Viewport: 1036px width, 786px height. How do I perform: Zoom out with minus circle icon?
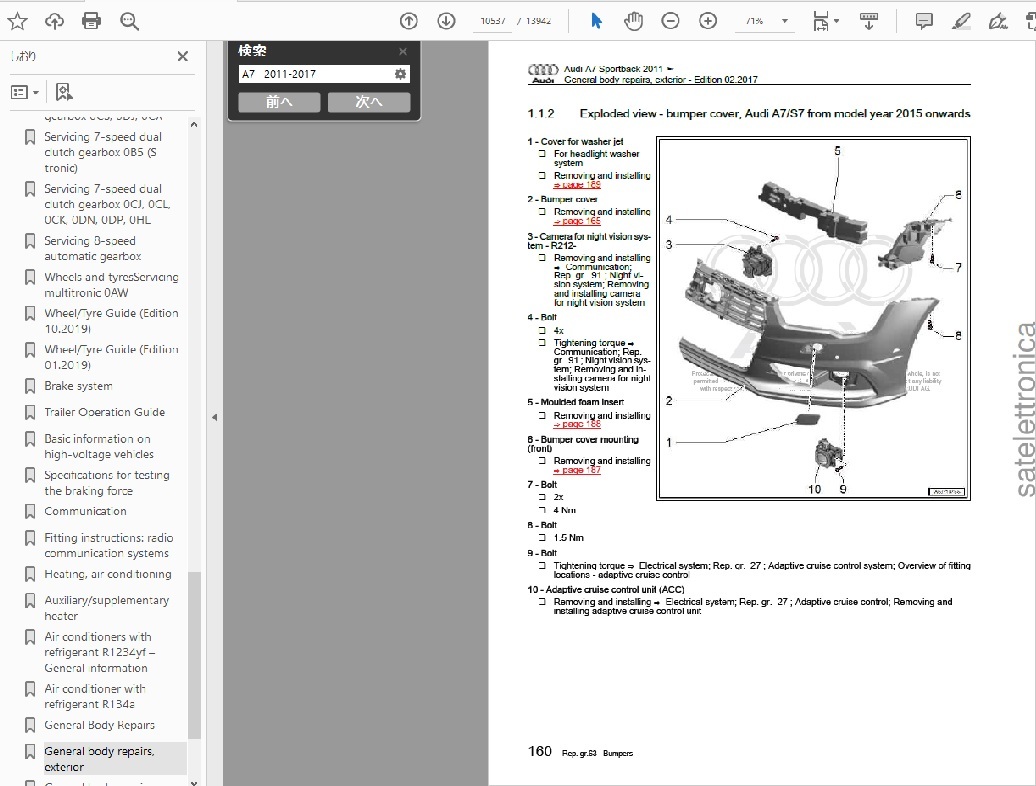(670, 21)
